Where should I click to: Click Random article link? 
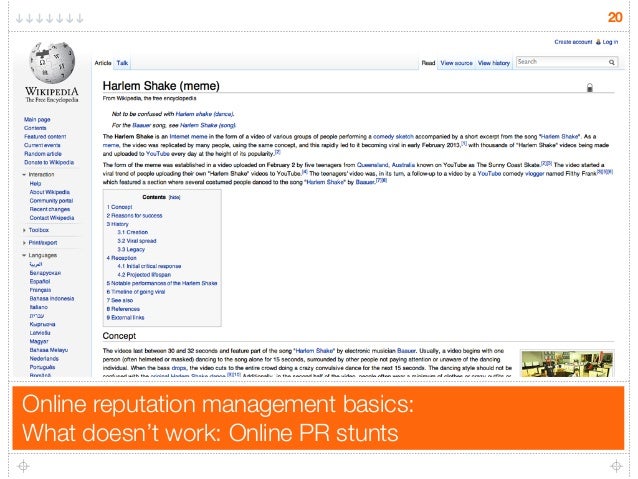[43, 154]
